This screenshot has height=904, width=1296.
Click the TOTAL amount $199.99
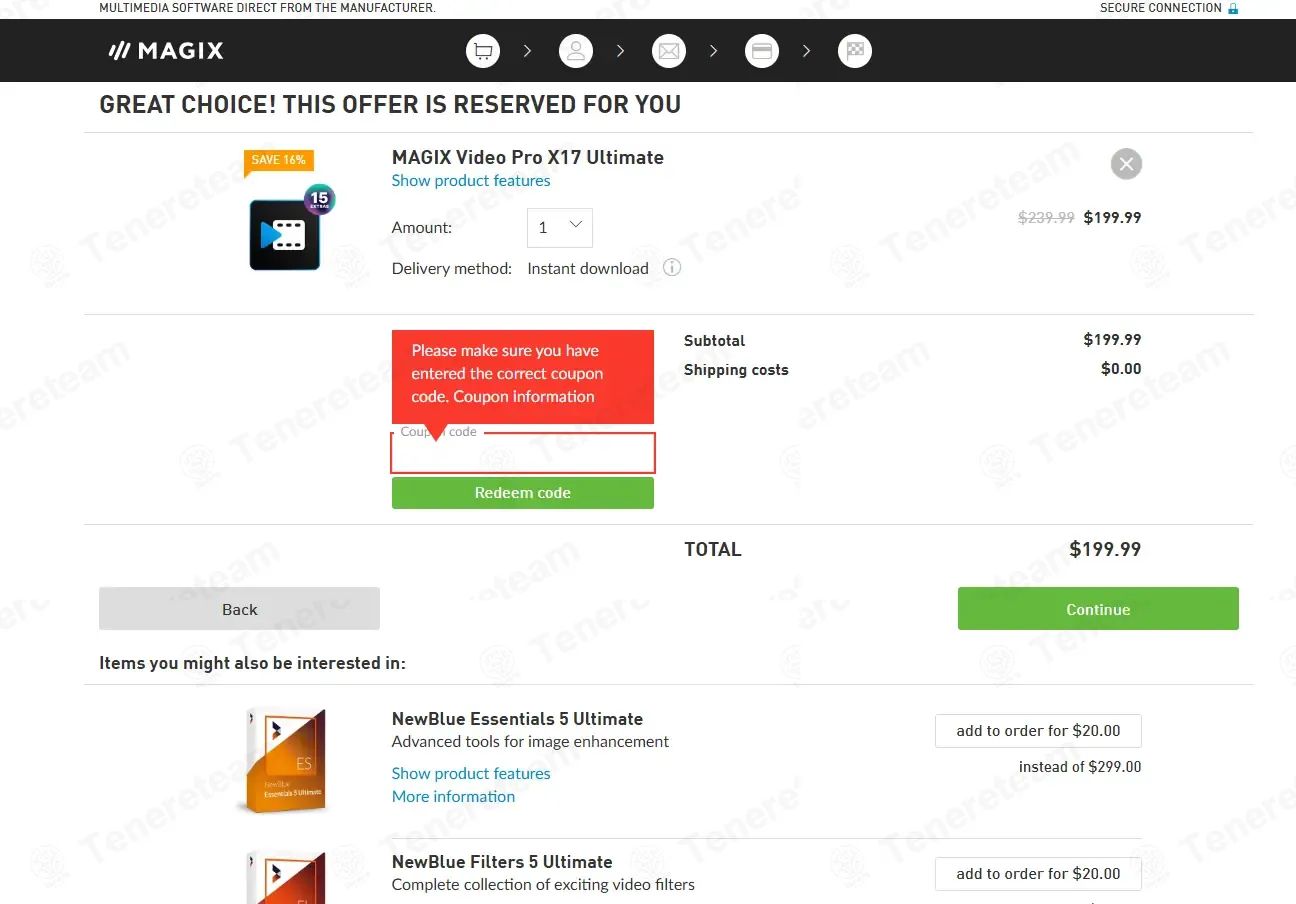click(x=1105, y=549)
